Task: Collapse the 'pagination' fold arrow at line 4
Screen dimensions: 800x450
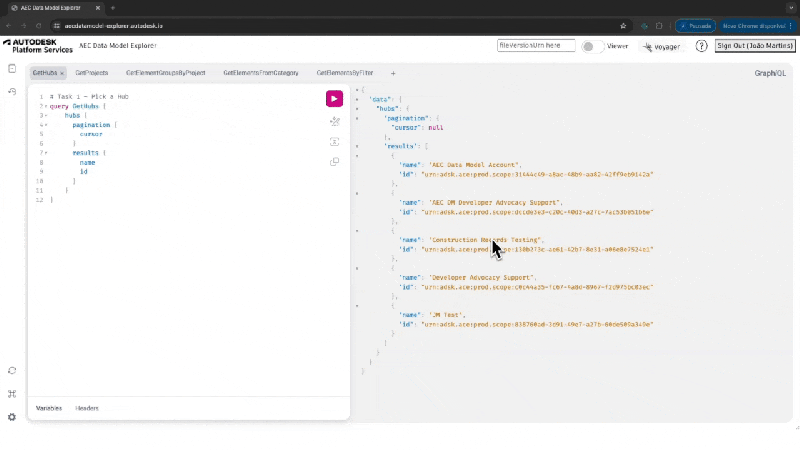Action: click(x=46, y=125)
